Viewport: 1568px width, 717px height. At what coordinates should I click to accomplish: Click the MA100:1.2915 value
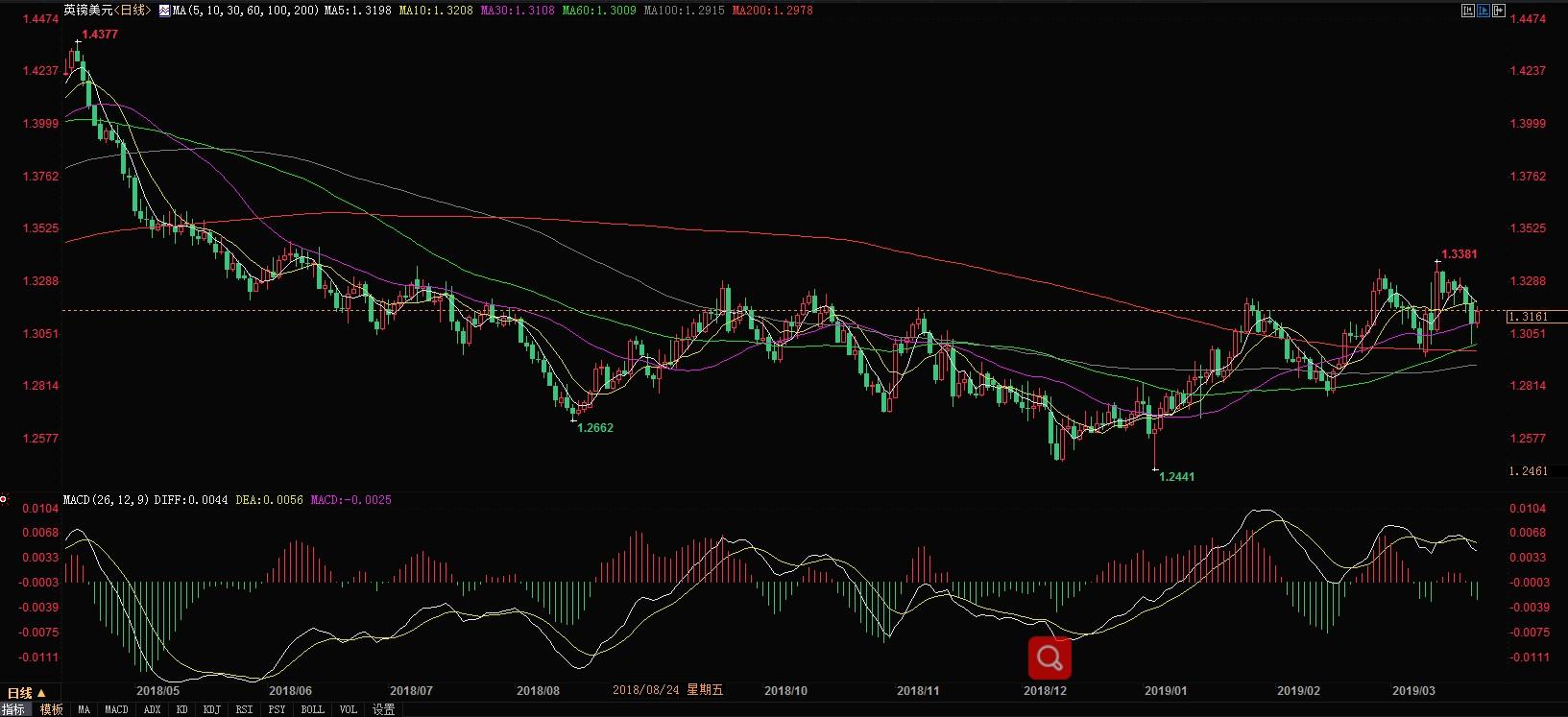point(685,11)
